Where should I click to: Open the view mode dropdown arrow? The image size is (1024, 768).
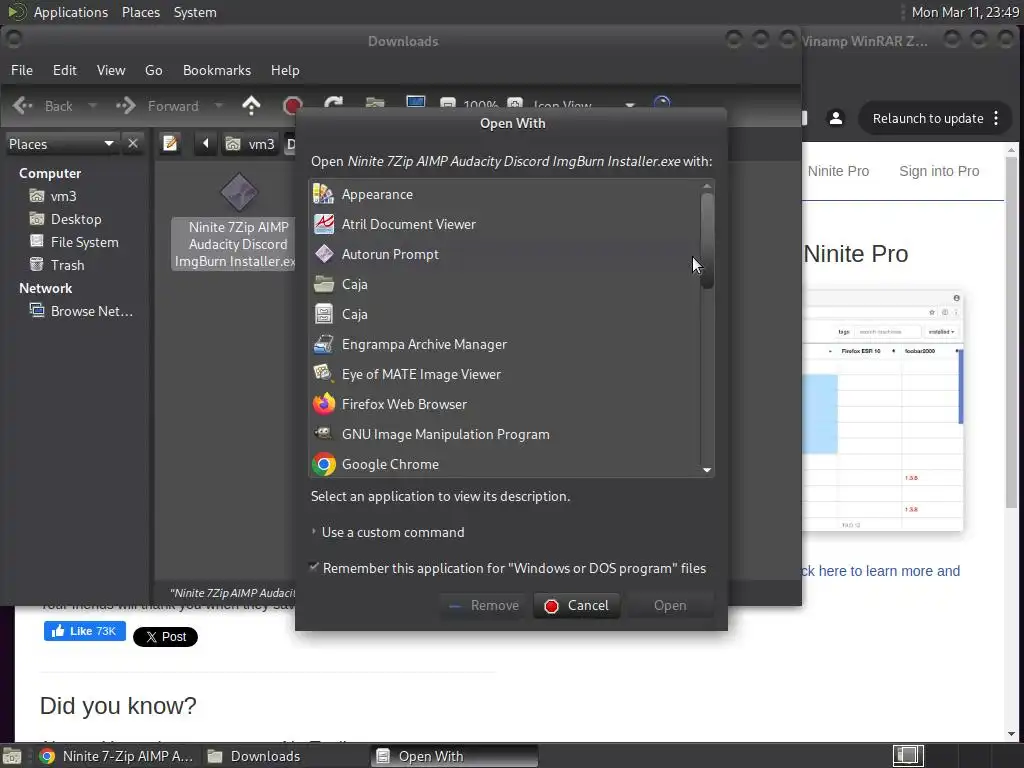coord(630,106)
